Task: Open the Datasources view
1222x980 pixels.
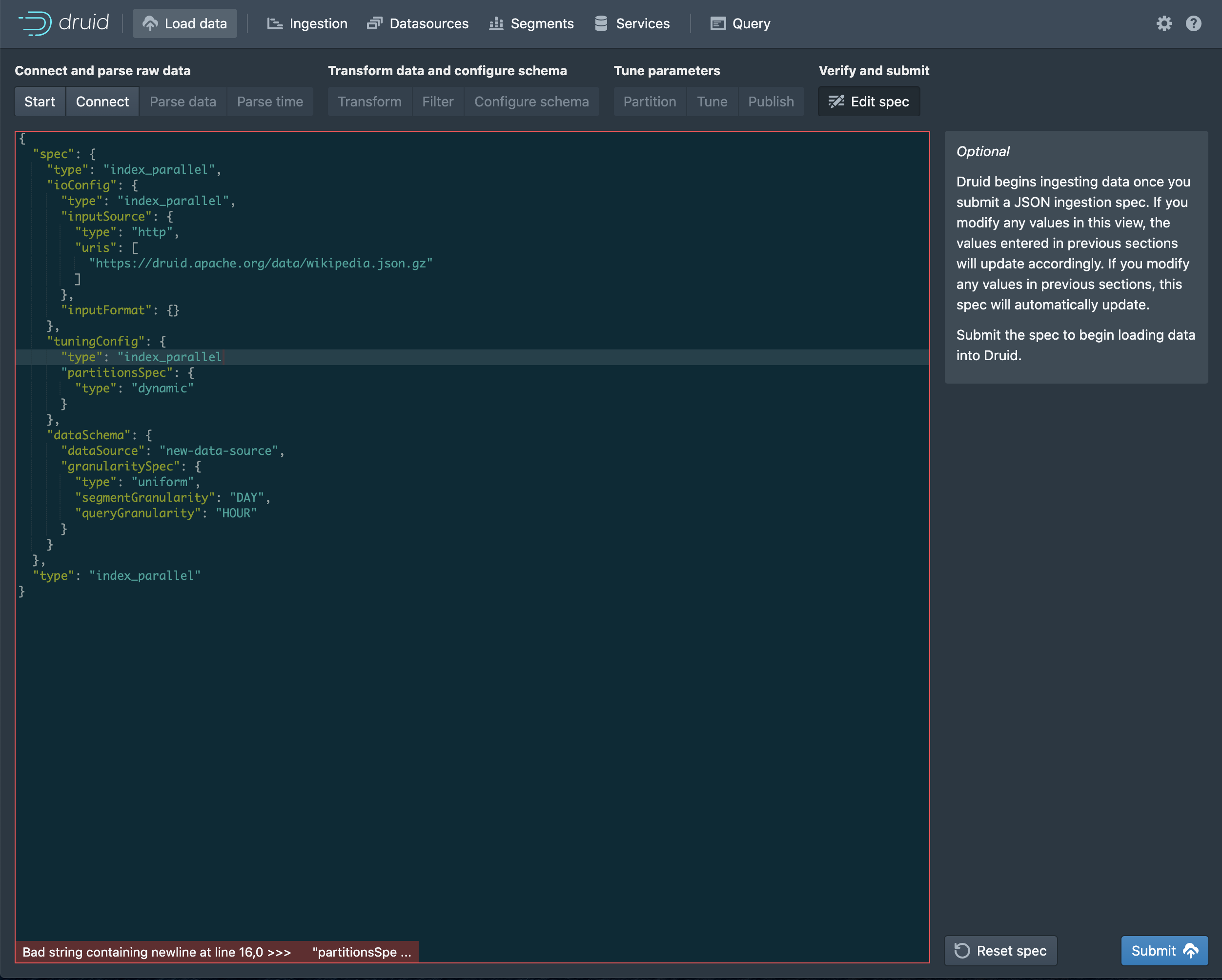Action: tap(418, 24)
